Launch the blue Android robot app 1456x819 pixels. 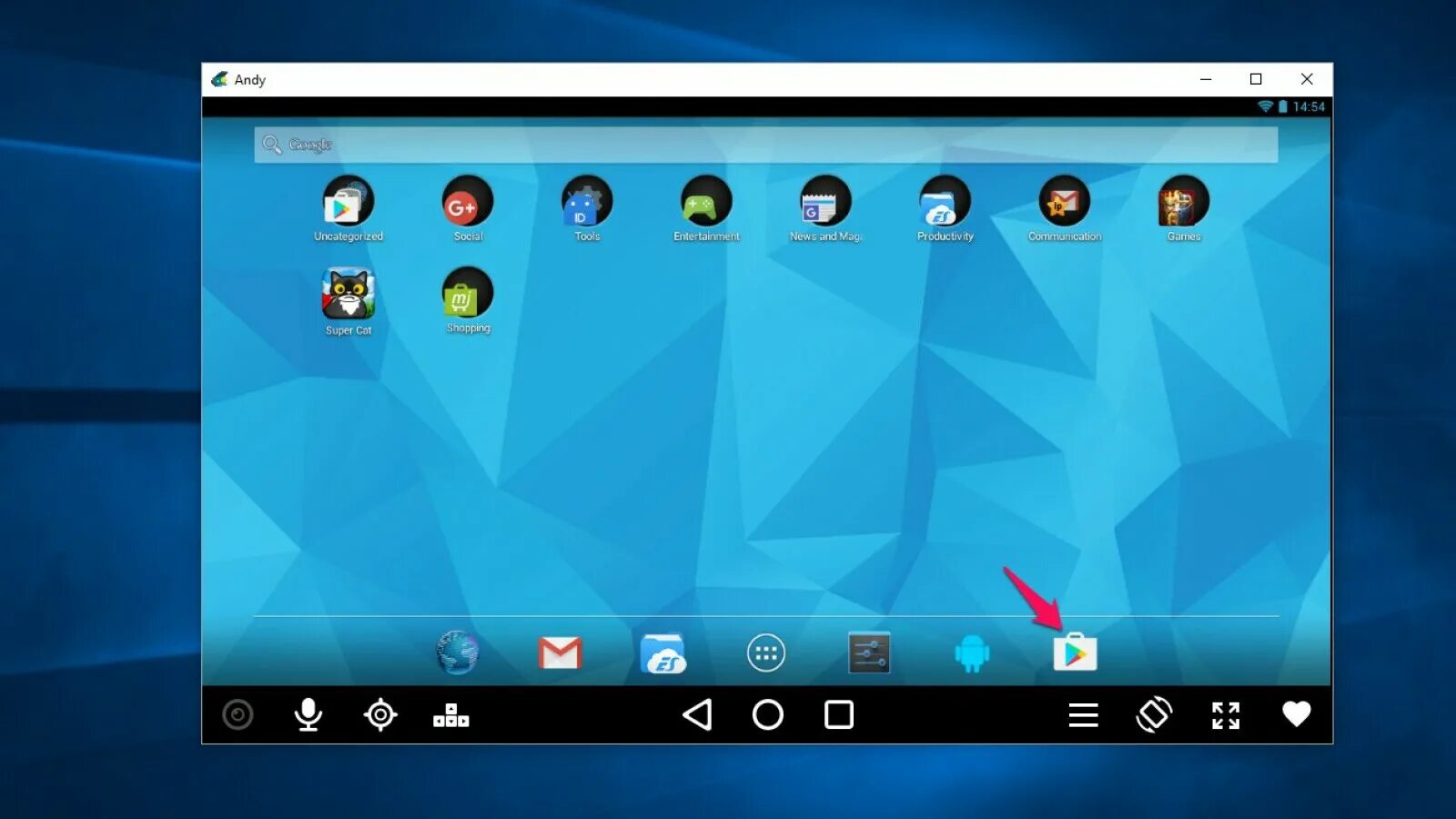pyautogui.click(x=972, y=653)
